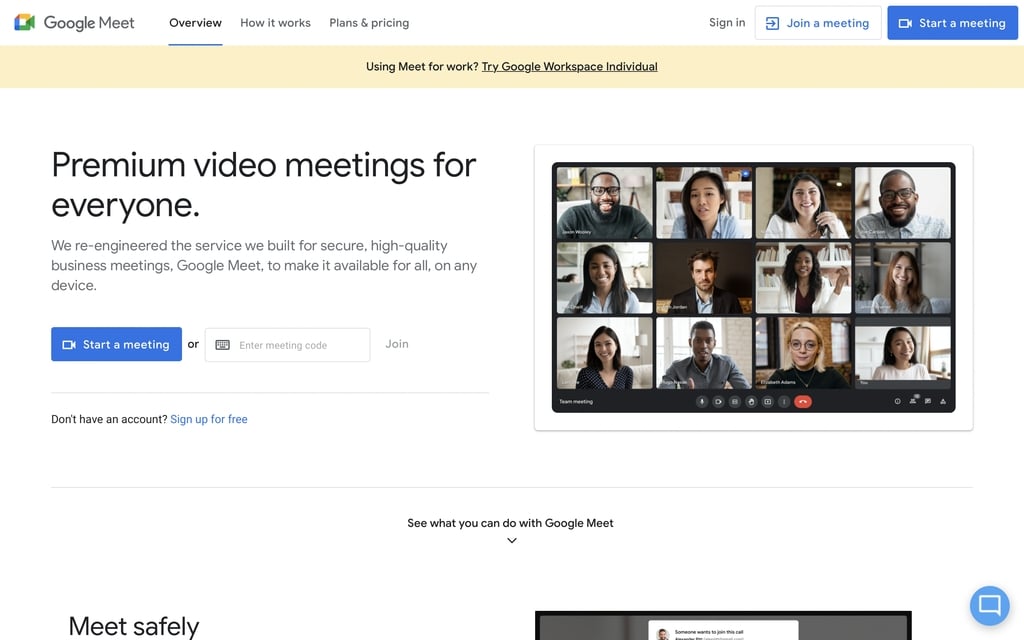Go to Plans & pricing tab
The image size is (1024, 640).
tap(369, 23)
